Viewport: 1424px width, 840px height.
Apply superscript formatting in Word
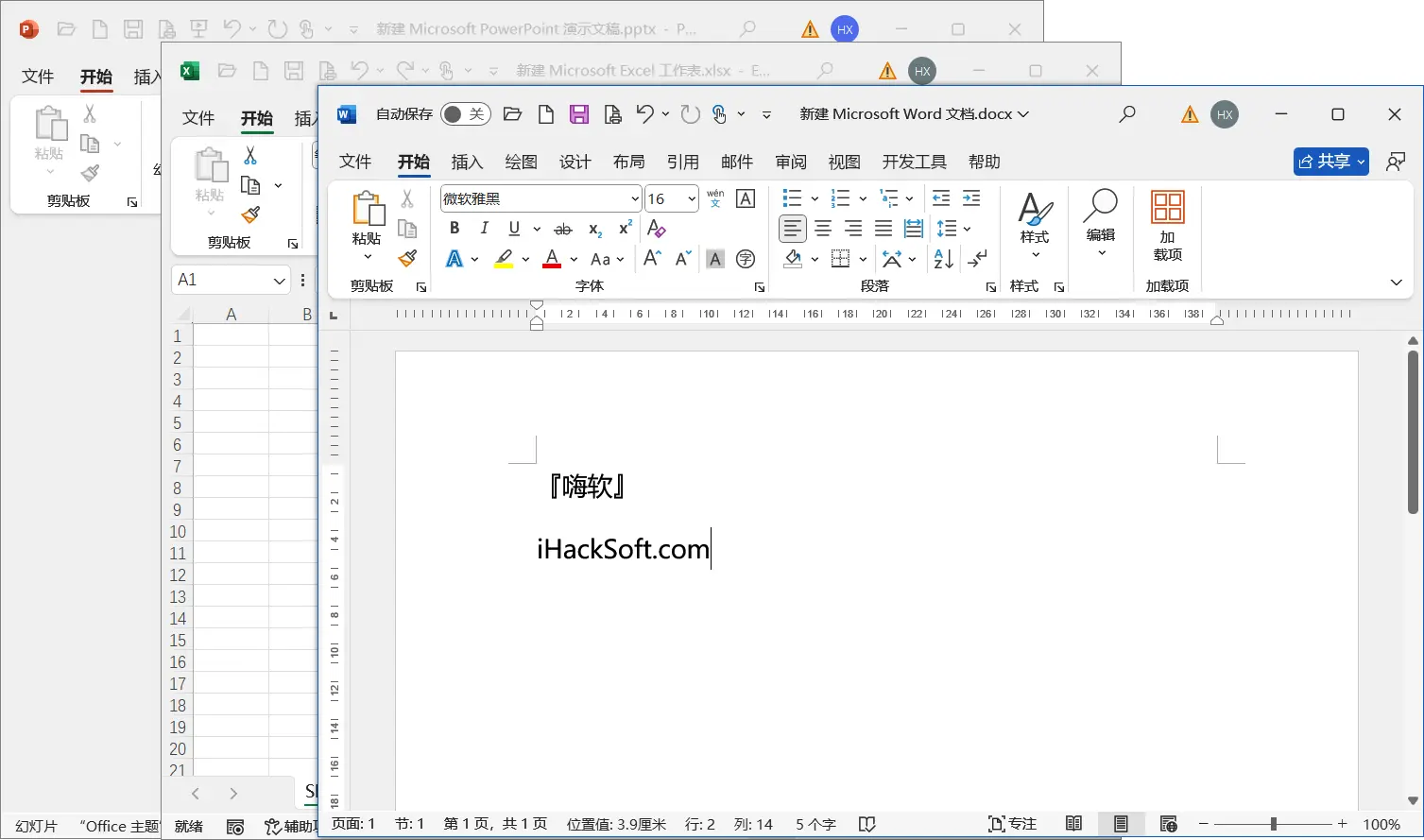pyautogui.click(x=625, y=229)
